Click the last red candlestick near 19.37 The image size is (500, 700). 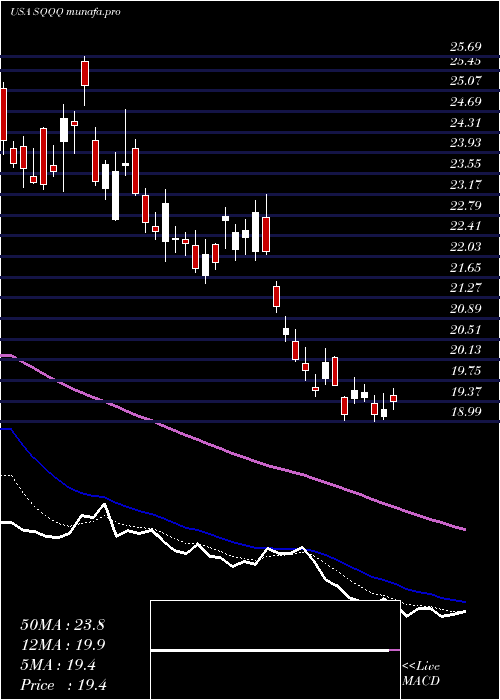coord(393,399)
